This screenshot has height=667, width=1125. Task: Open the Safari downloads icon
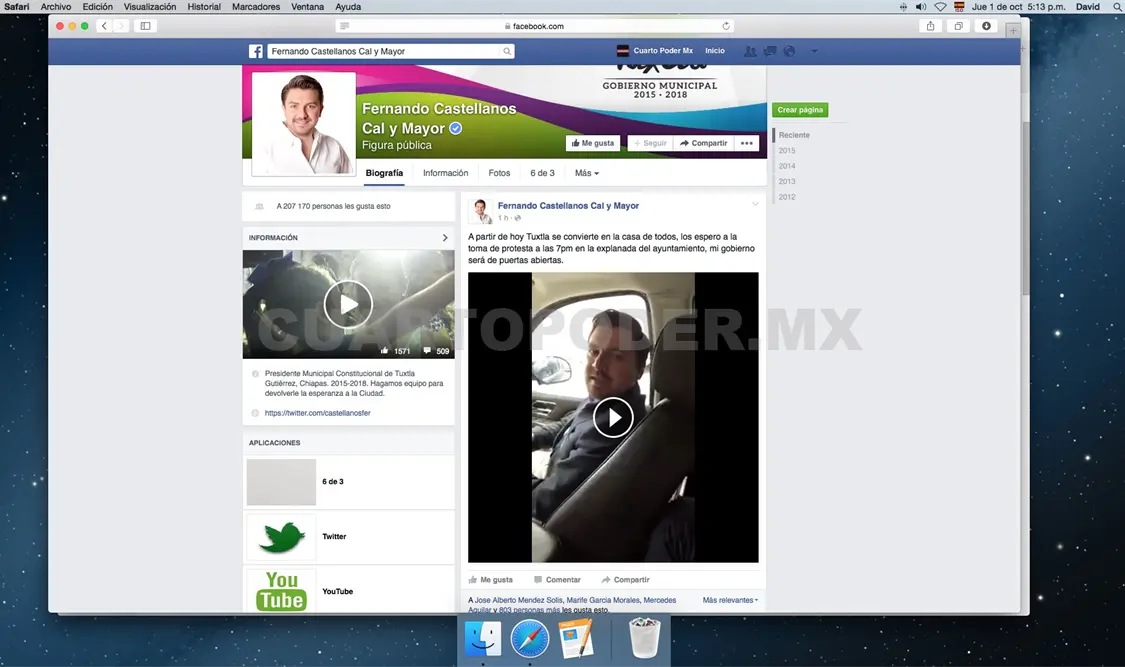[987, 26]
